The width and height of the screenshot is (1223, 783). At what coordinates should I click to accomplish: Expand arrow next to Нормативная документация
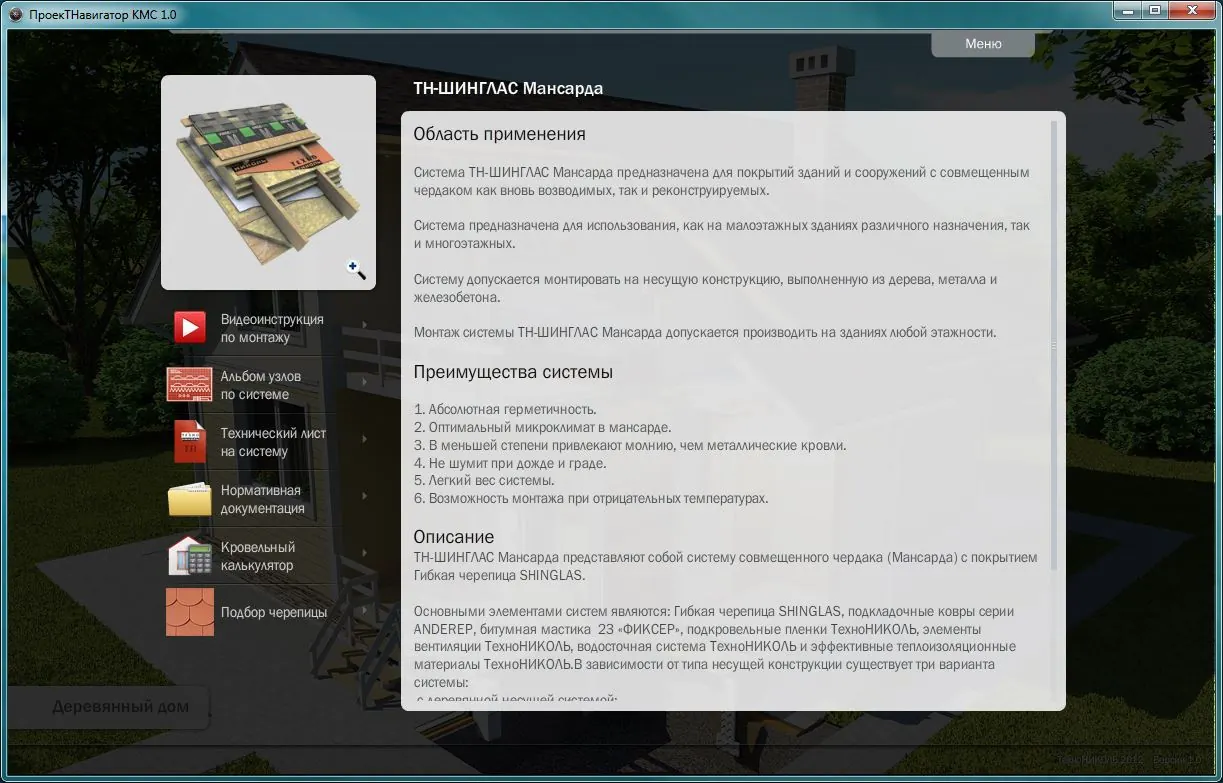click(364, 496)
